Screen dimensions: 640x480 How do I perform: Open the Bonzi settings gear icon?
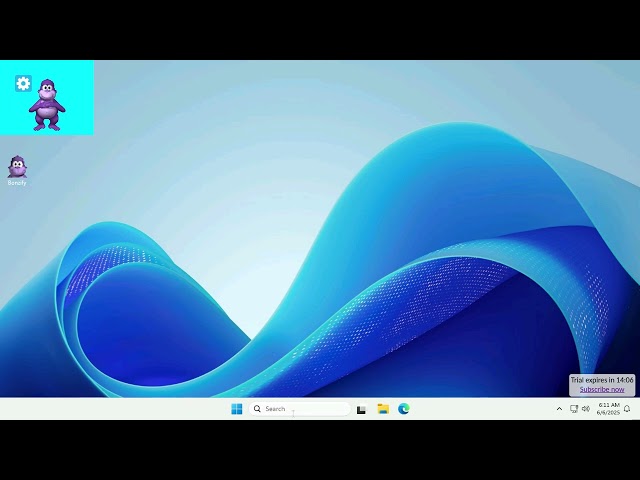point(23,83)
